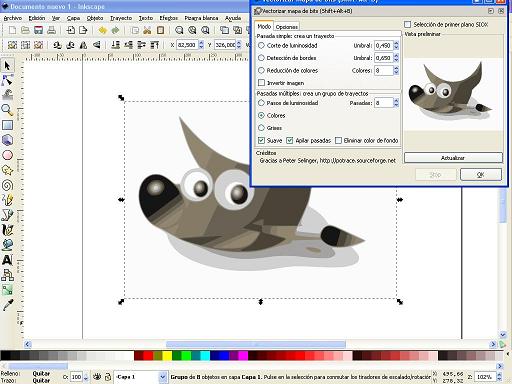512x384 pixels.
Task: Open the Efectos menu
Action: [x=168, y=18]
